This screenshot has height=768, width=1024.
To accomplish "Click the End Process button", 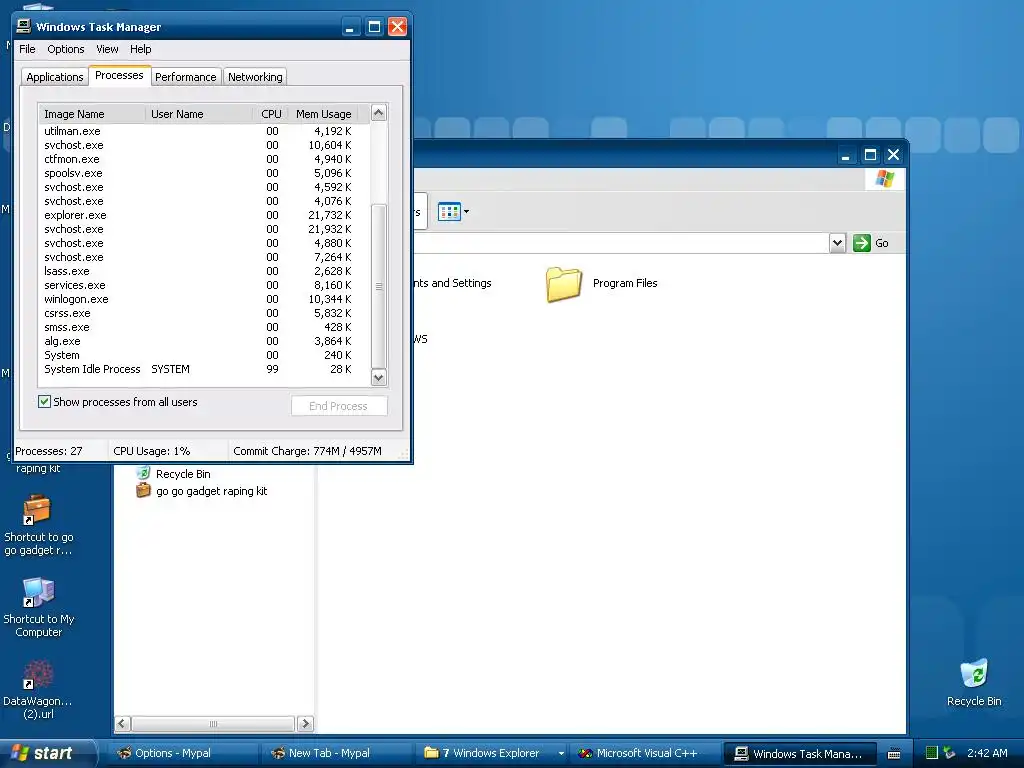I will coord(339,406).
